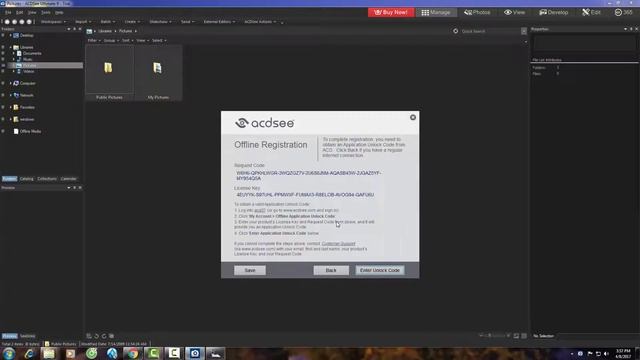Open the 365 mode button
Screen dimensions: 640x360
pos(623,12)
